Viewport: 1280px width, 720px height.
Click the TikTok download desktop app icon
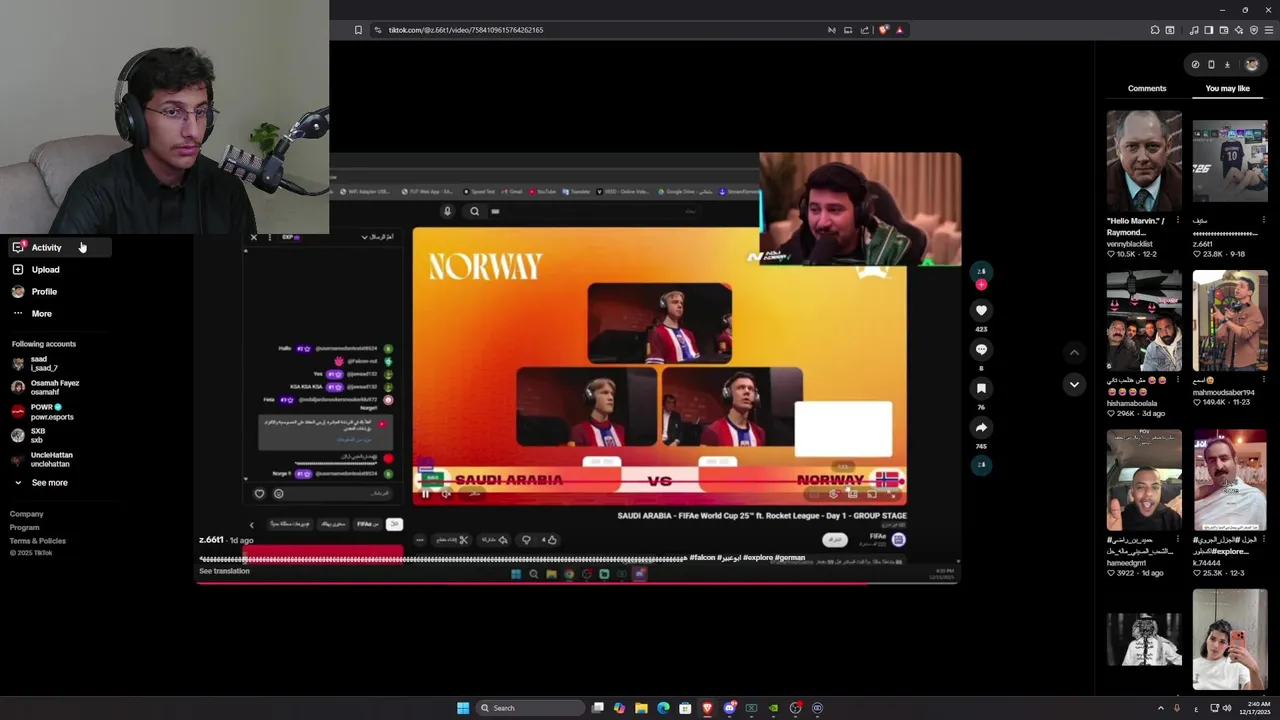(x=1227, y=65)
